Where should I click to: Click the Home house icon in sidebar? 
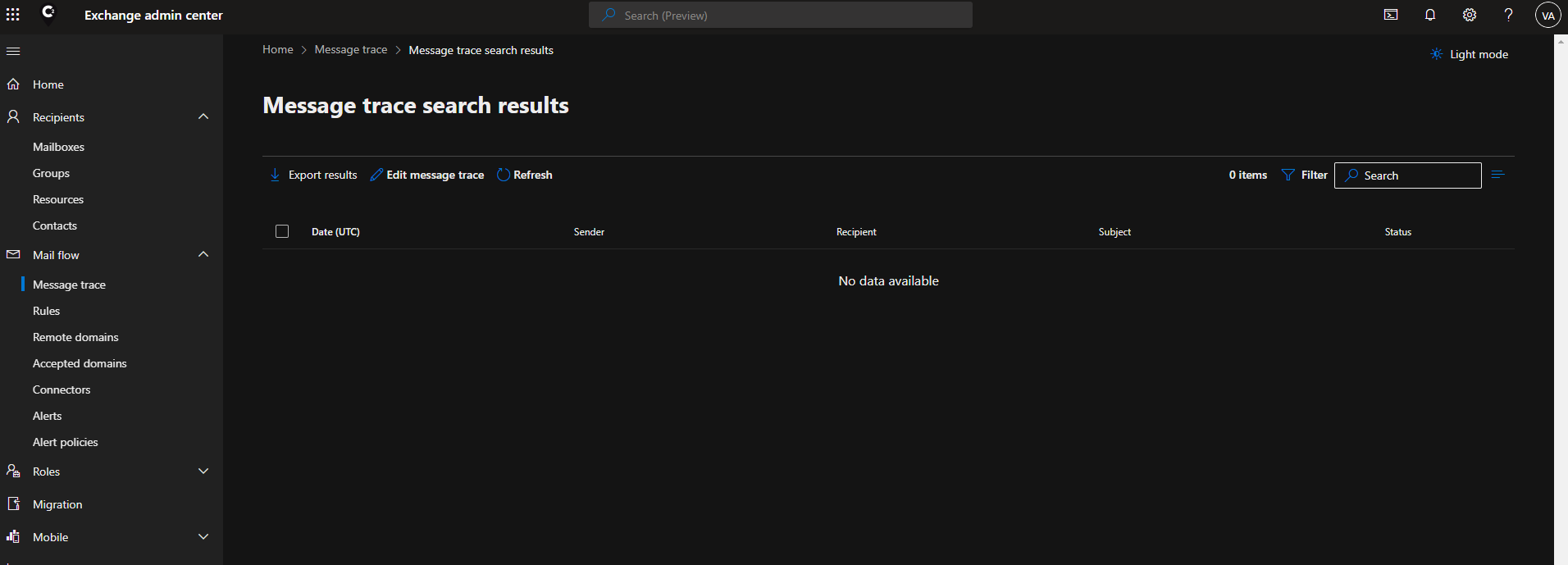pyautogui.click(x=13, y=84)
